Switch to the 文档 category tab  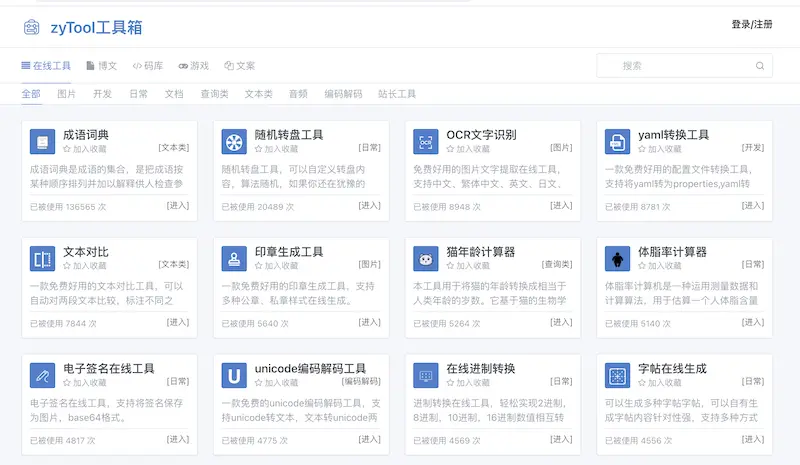[174, 94]
